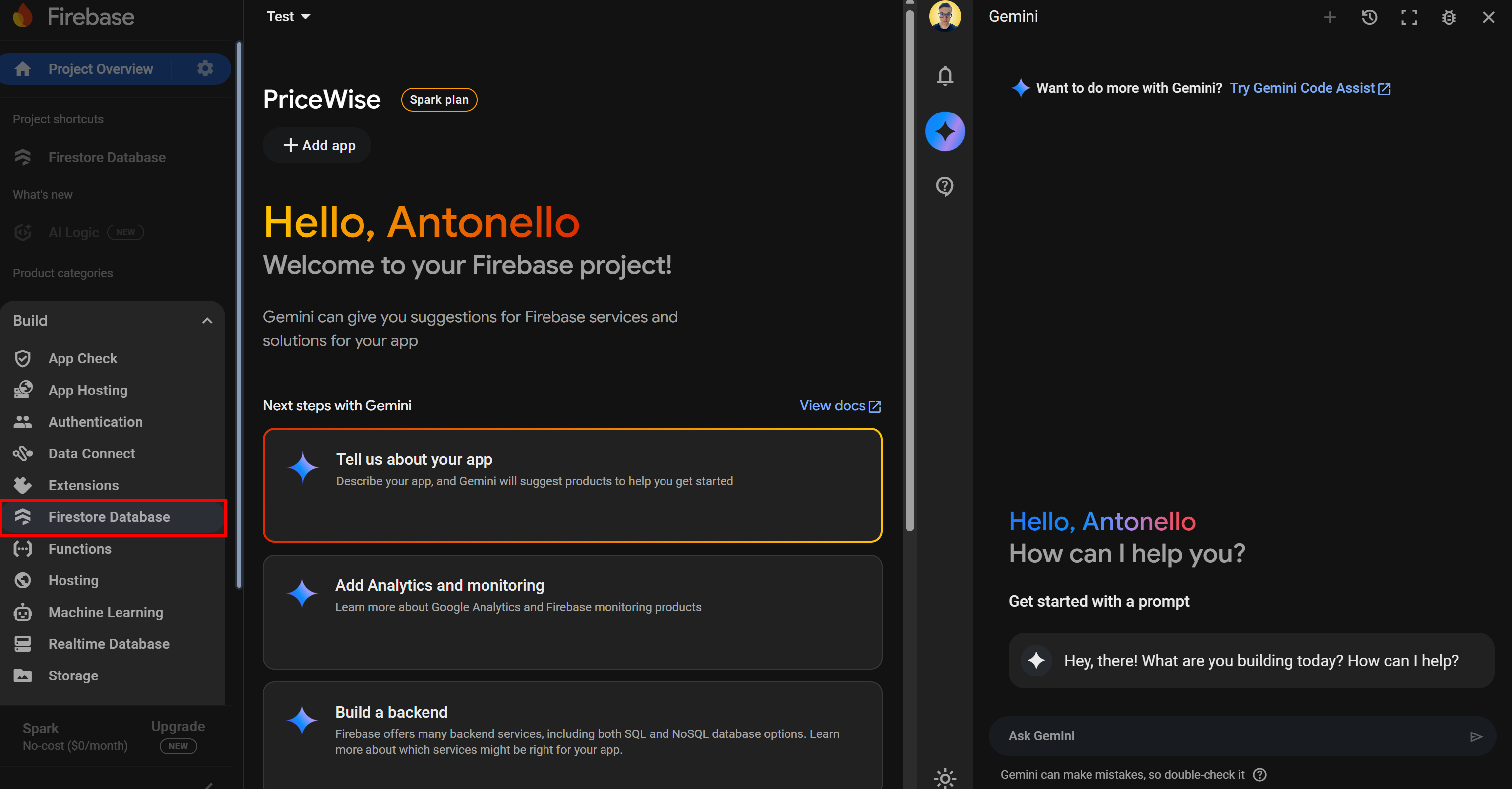Report a bug via the bug icon
The width and height of the screenshot is (1512, 789).
point(1448,17)
